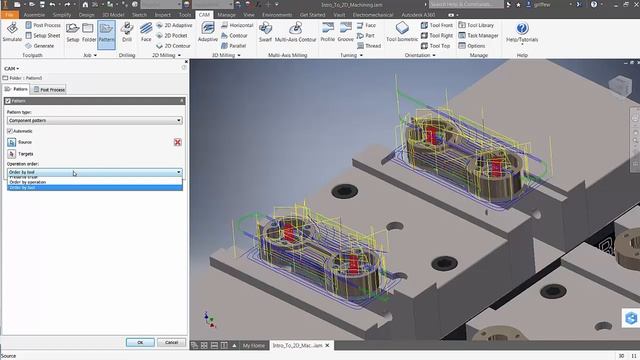Switch to Tool Top orientation

(x=436, y=46)
